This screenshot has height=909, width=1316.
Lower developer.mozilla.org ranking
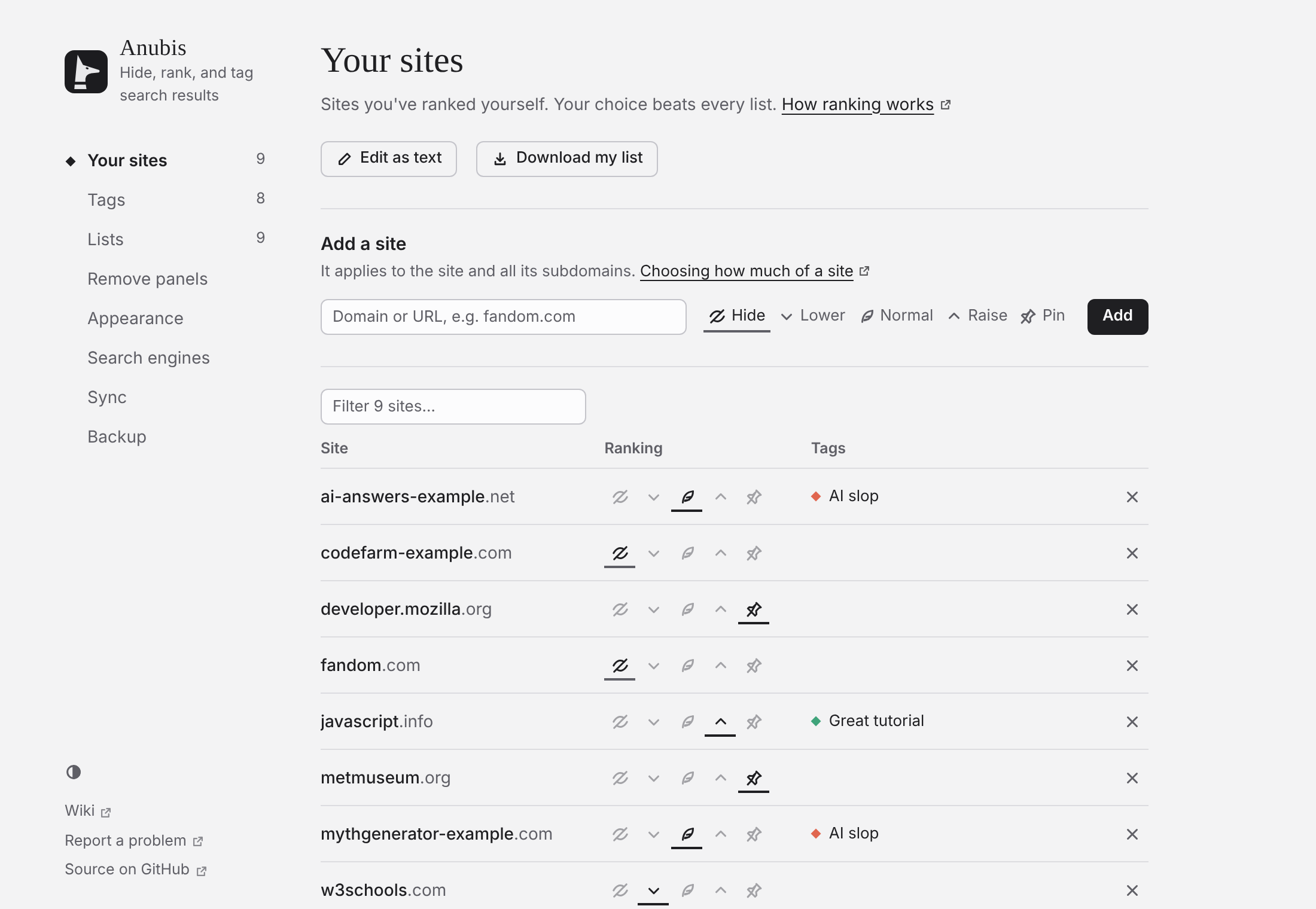tap(653, 609)
